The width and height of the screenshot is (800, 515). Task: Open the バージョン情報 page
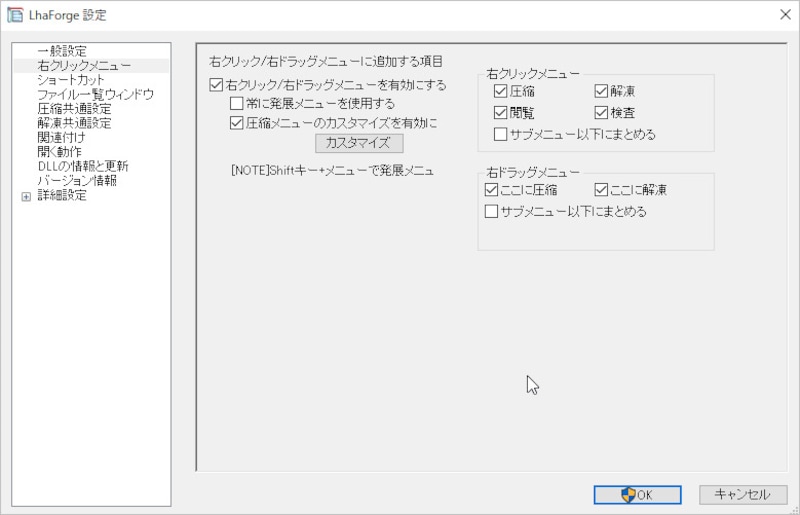(77, 180)
